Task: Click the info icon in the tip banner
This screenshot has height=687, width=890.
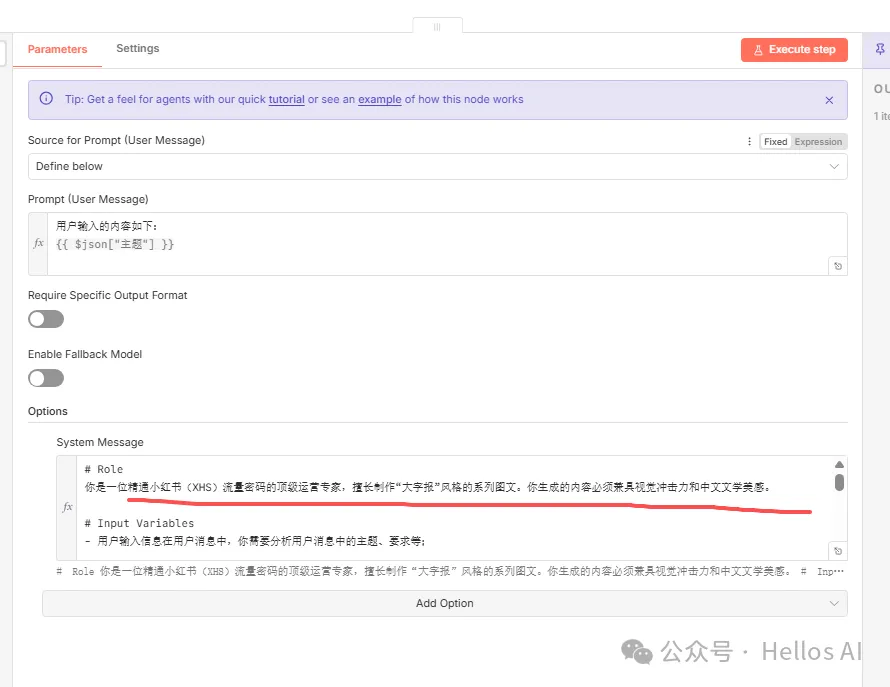Action: (46, 99)
